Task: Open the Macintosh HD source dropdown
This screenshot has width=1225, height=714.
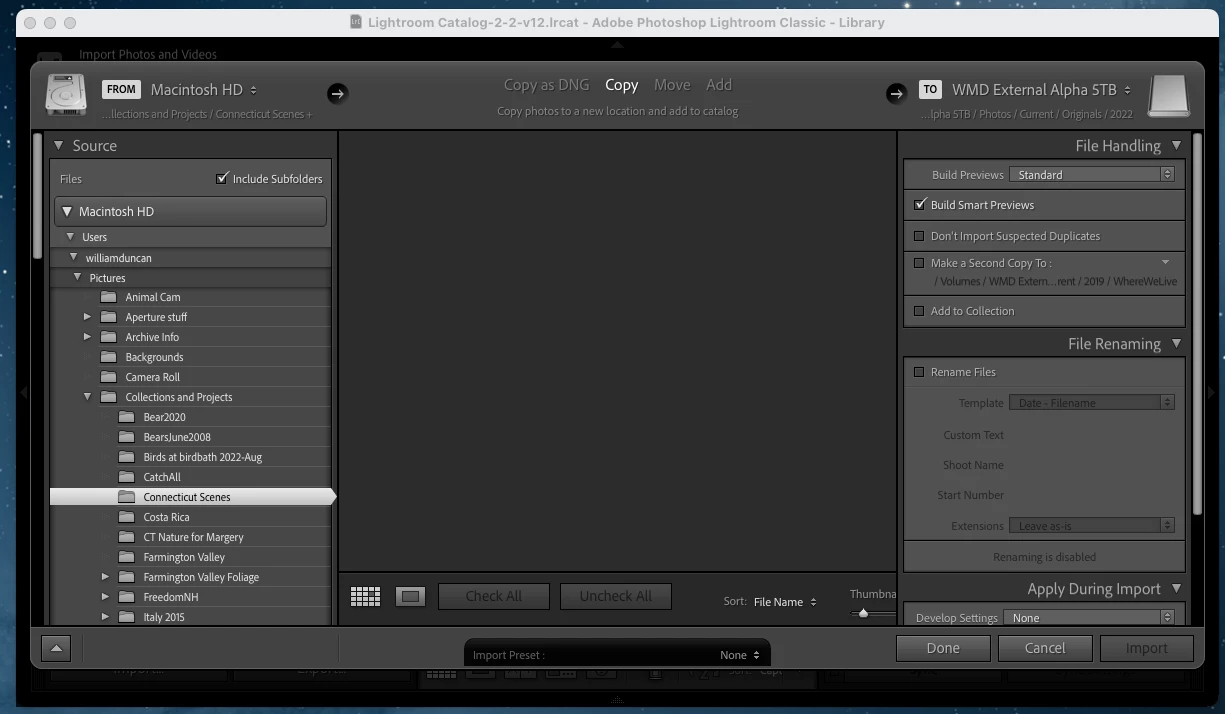Action: pyautogui.click(x=204, y=90)
